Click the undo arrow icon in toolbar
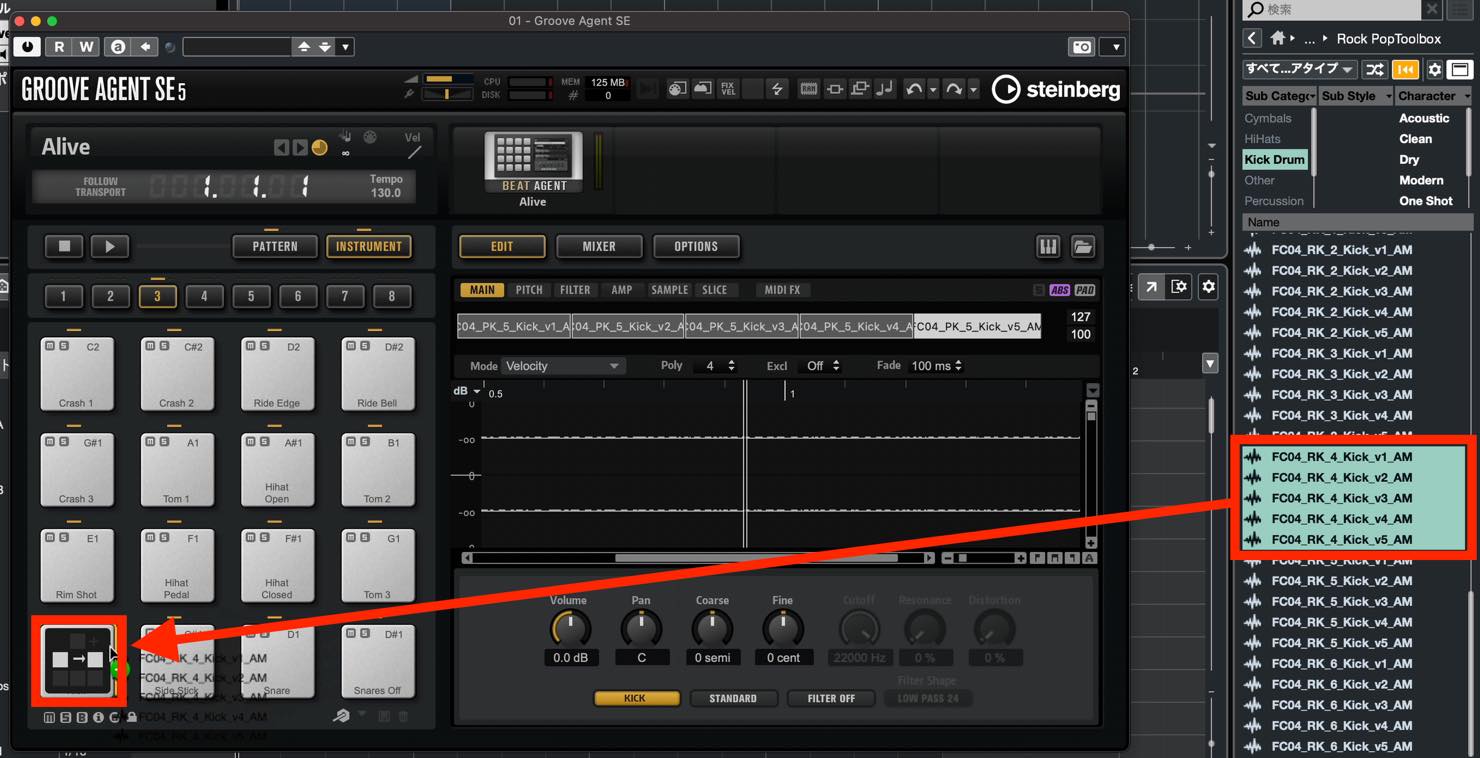 point(914,89)
